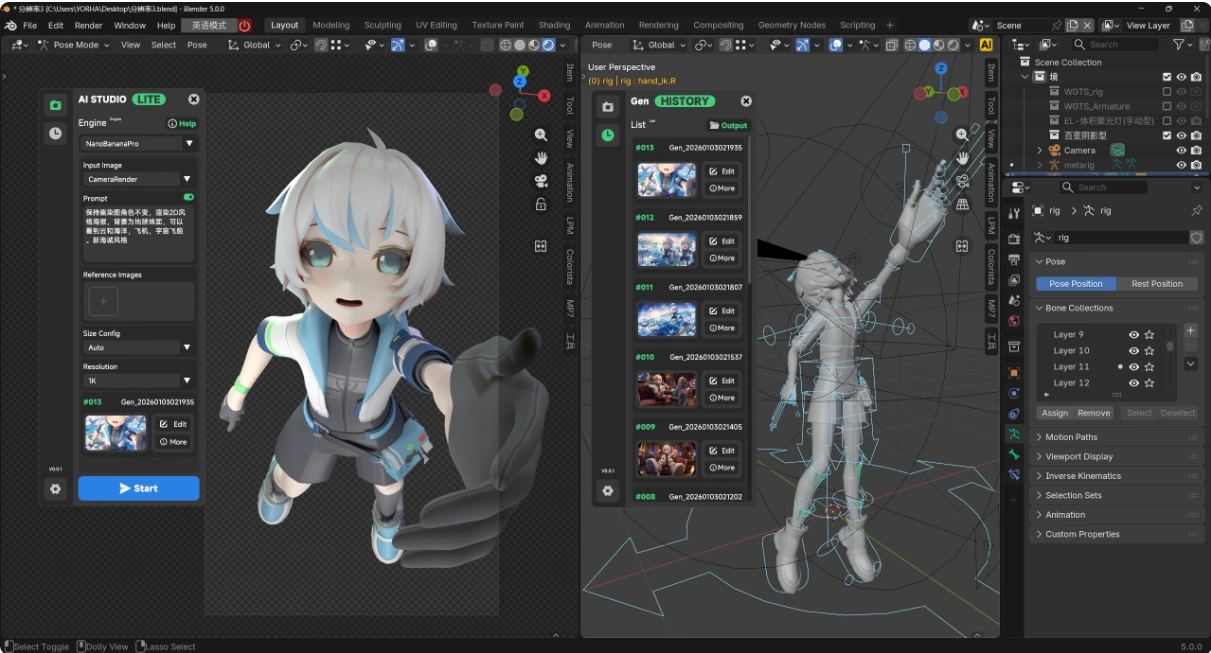Open the AI Studio history clock icon
Screen dimensions: 1211x653
coord(55,133)
